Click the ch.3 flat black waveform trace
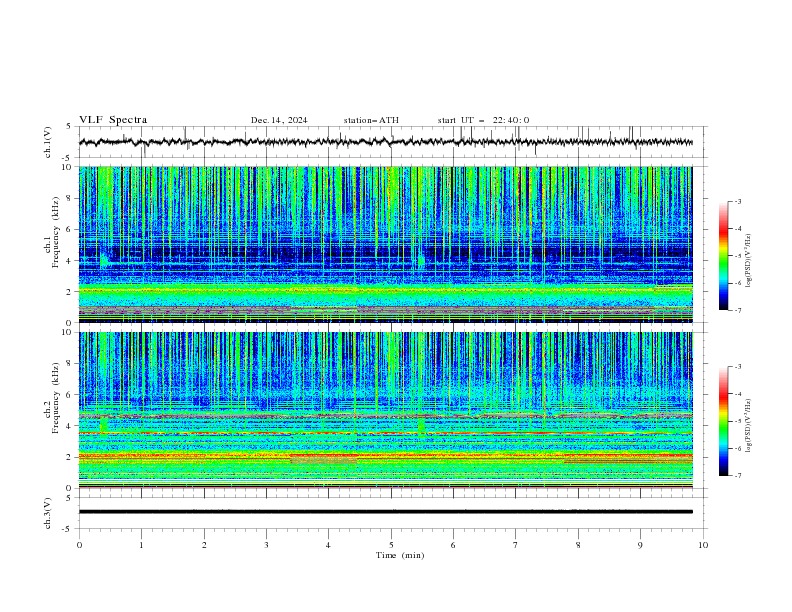792x612 pixels. pos(385,512)
